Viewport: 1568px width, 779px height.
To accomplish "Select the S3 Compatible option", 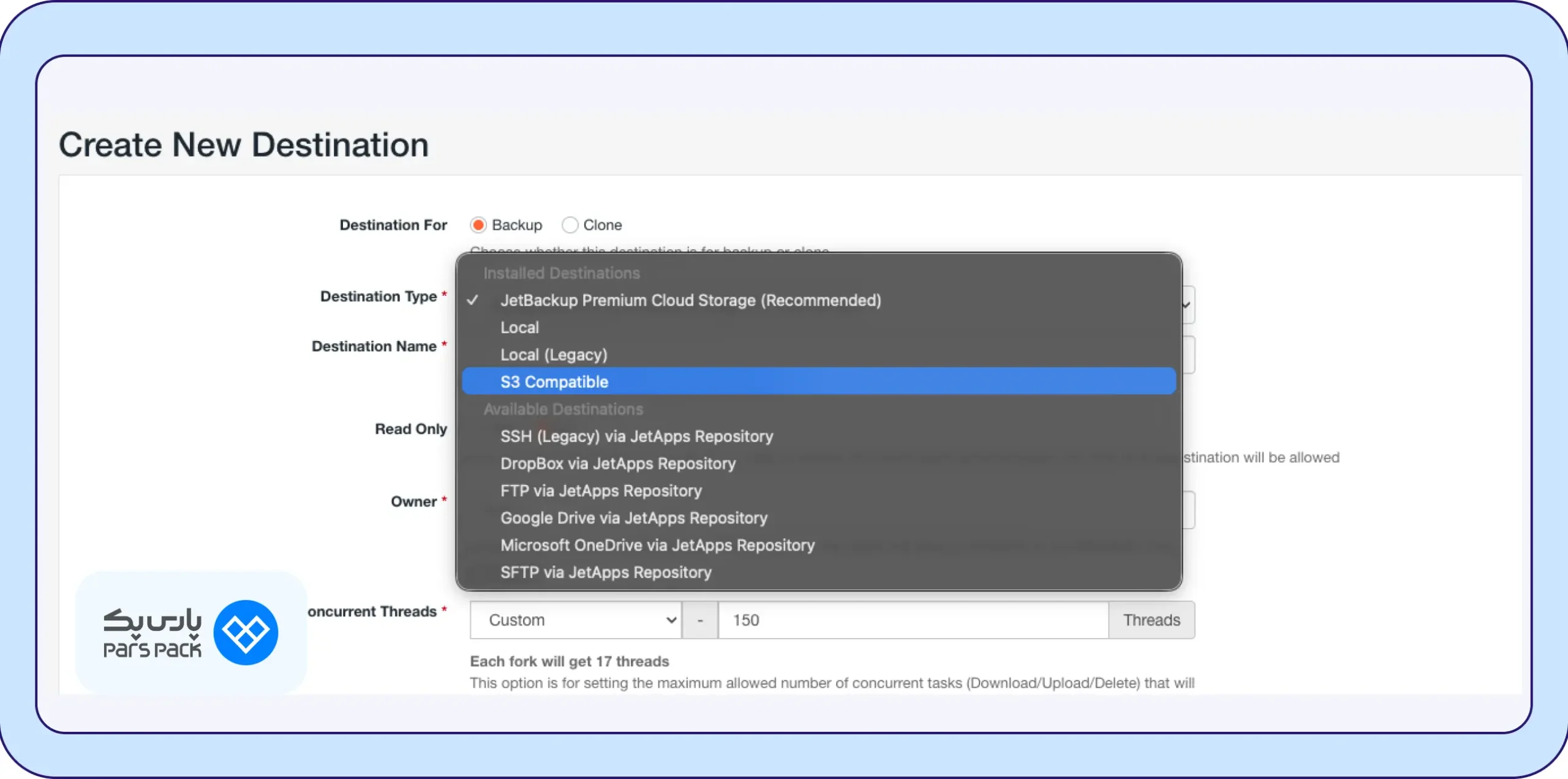I will tap(818, 382).
